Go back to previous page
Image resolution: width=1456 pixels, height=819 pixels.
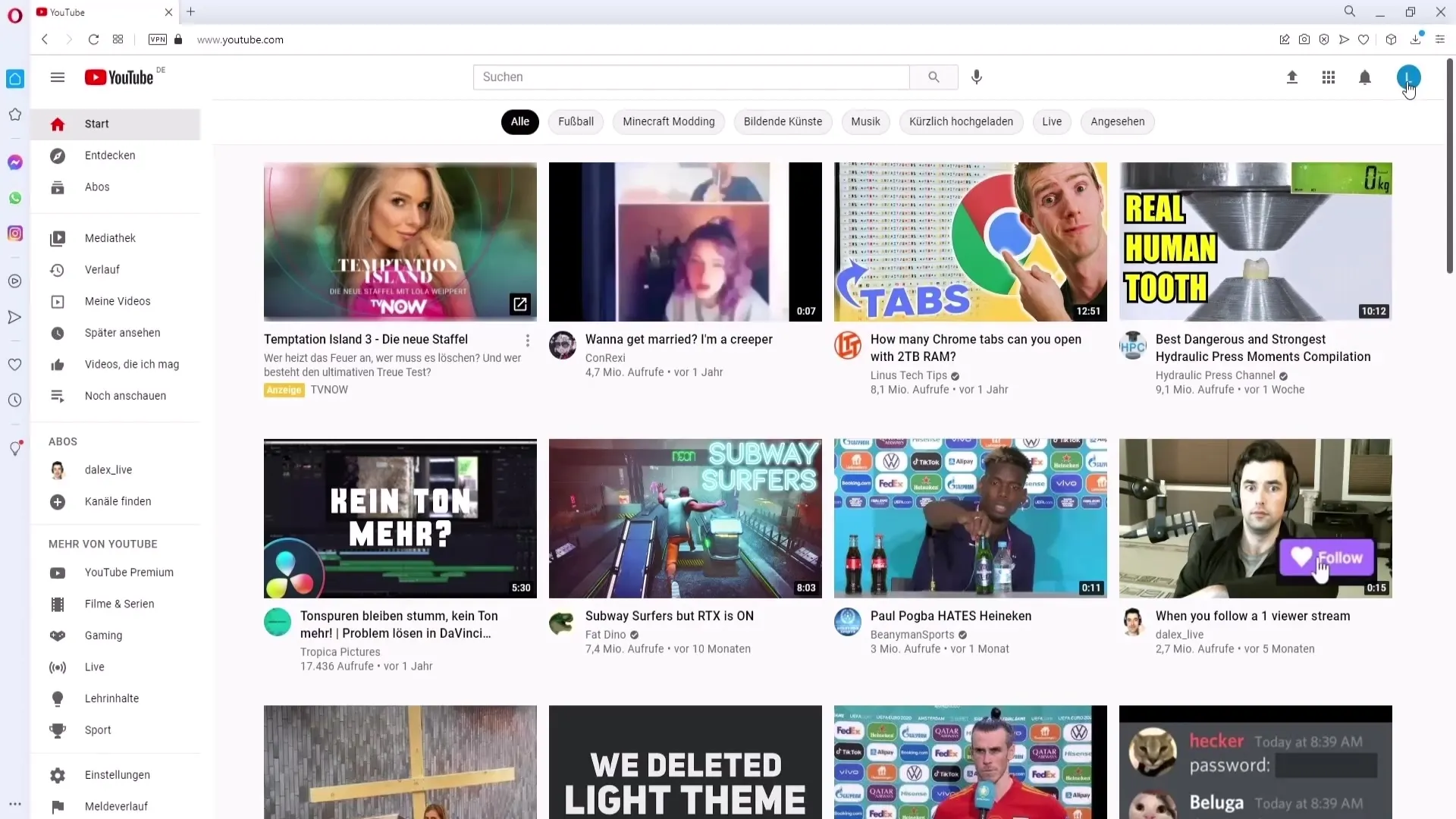45,39
